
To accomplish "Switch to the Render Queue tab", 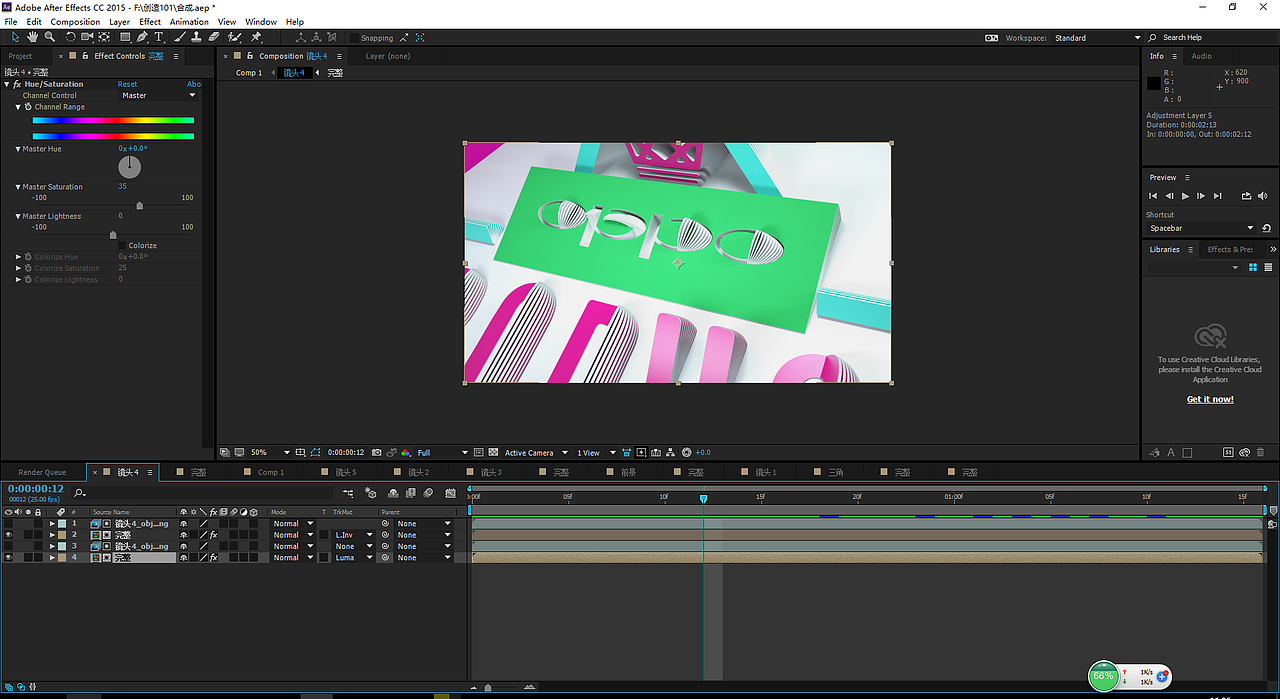I will [42, 472].
